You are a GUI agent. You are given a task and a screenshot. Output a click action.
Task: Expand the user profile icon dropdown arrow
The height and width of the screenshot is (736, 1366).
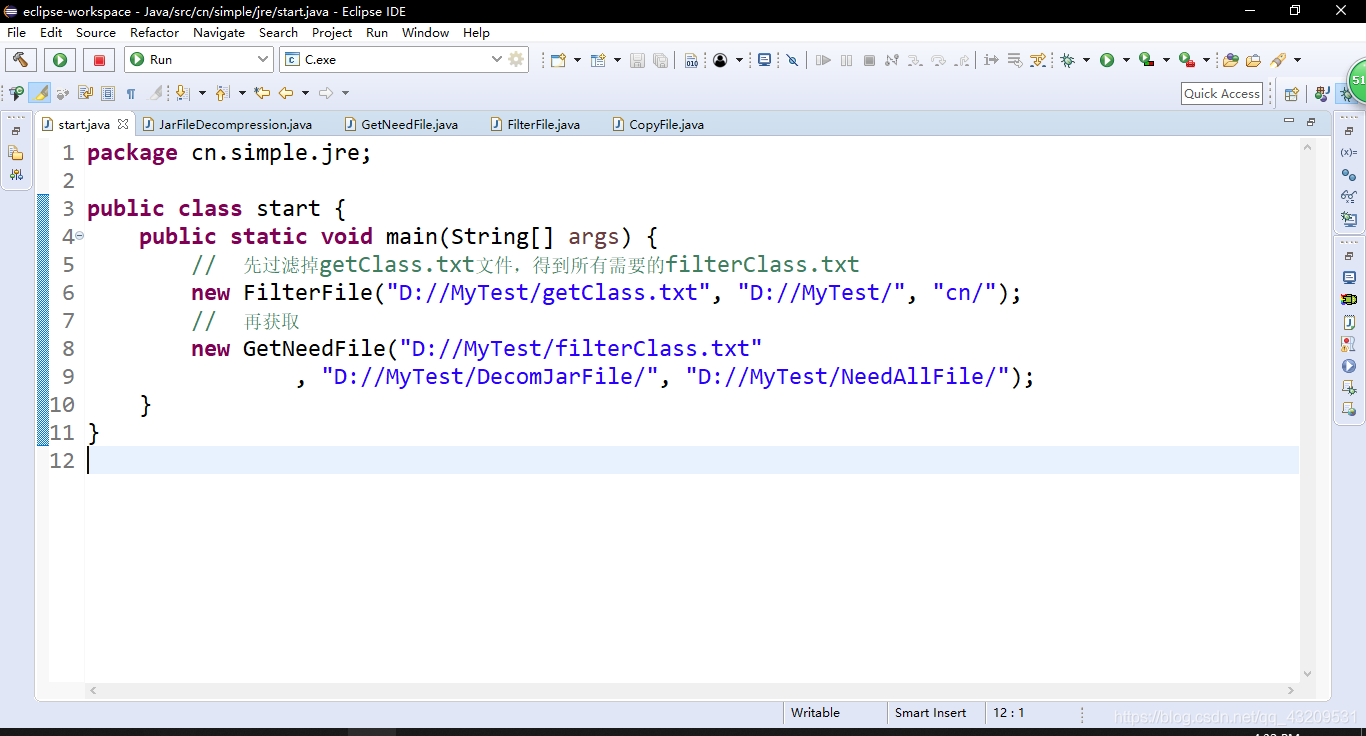coord(739,60)
